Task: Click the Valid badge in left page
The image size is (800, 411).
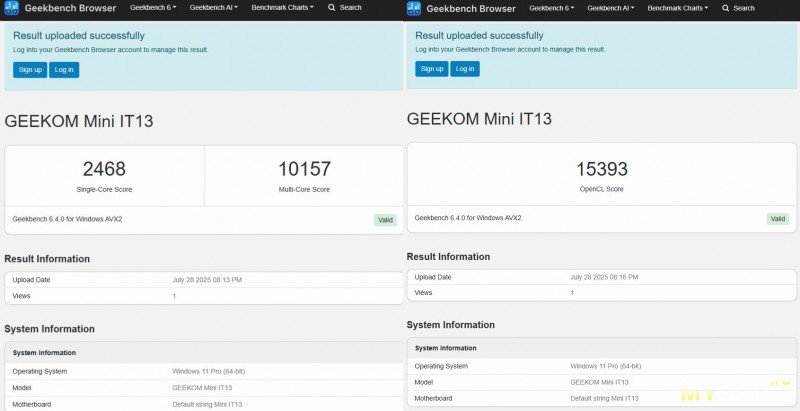Action: 385,220
